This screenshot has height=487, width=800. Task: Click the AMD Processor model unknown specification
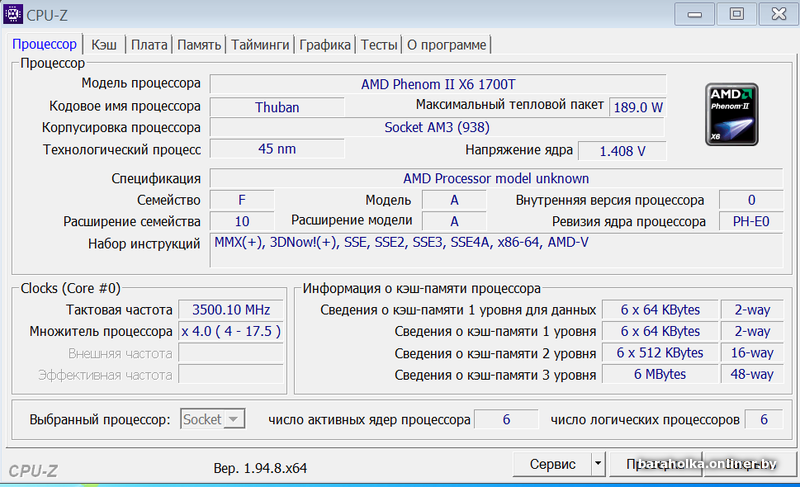(x=496, y=178)
